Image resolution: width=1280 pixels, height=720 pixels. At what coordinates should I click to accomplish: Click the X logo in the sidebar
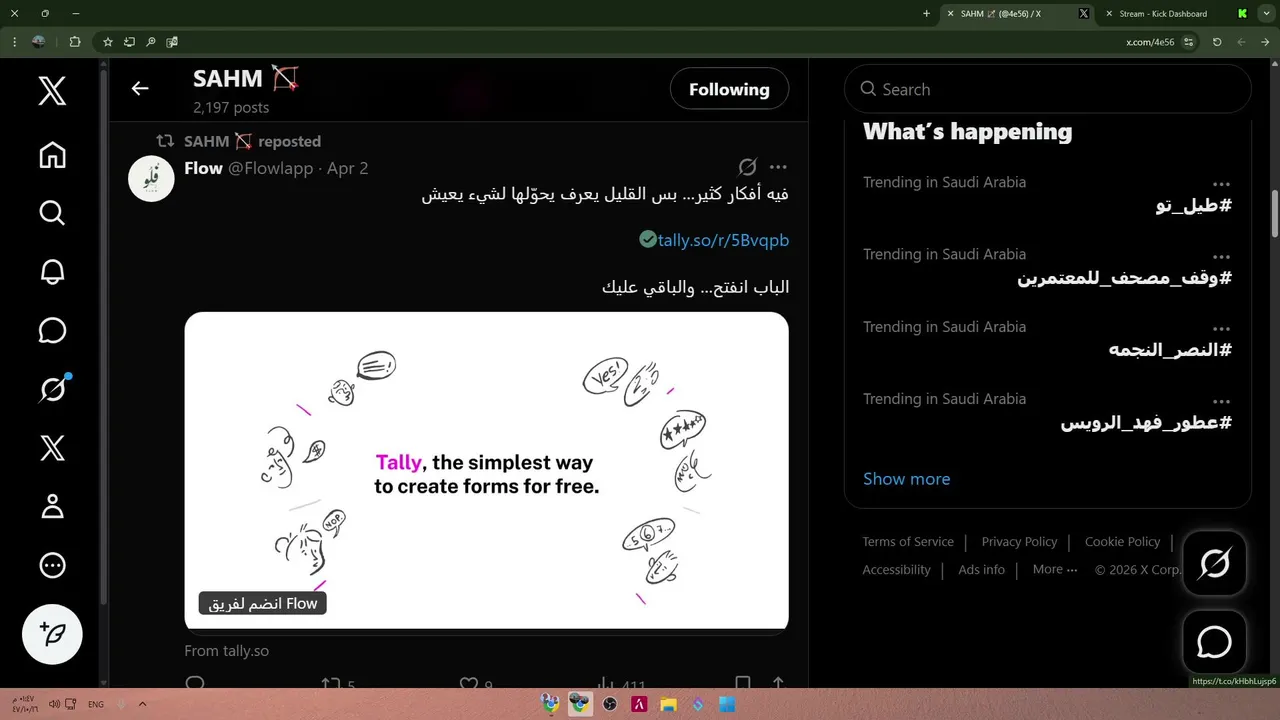tap(52, 92)
